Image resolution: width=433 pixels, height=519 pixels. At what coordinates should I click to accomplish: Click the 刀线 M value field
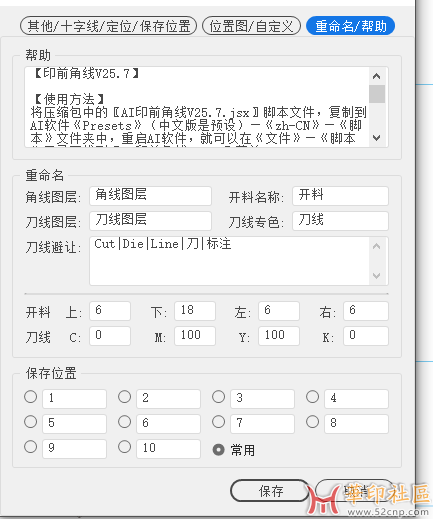(x=195, y=336)
